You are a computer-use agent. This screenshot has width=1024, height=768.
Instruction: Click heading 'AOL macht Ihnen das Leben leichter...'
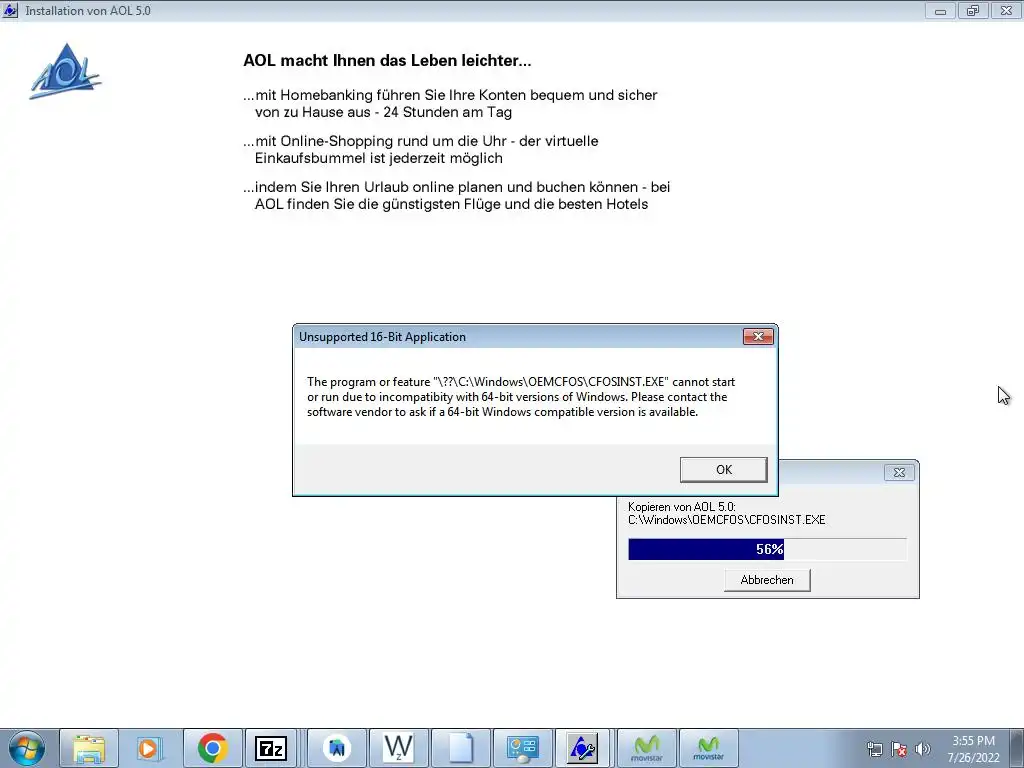(x=387, y=61)
